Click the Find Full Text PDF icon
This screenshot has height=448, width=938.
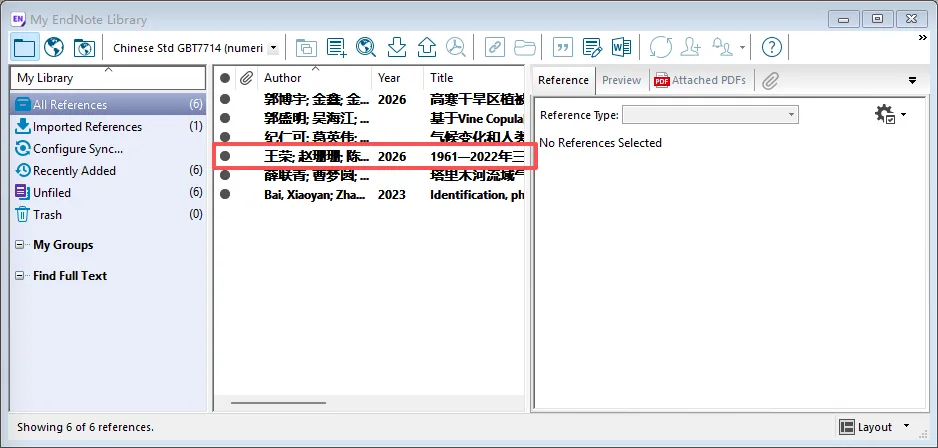point(456,47)
